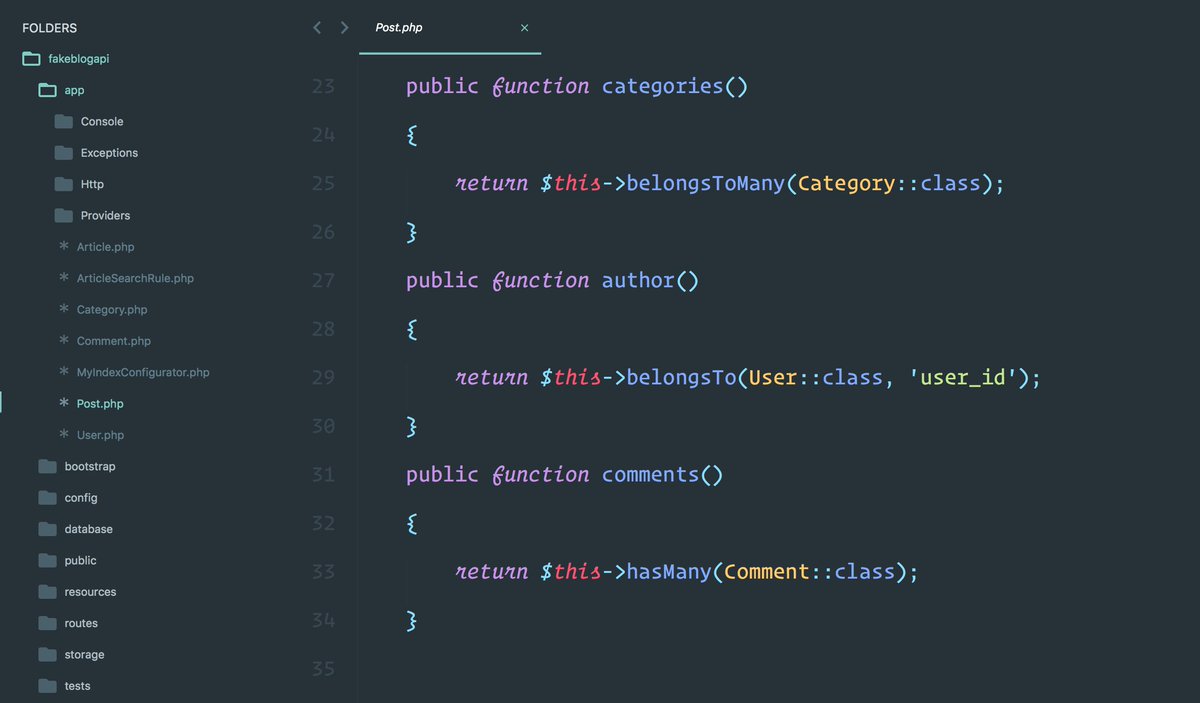Click the routes folder icon
This screenshot has height=703, width=1200.
coord(47,623)
